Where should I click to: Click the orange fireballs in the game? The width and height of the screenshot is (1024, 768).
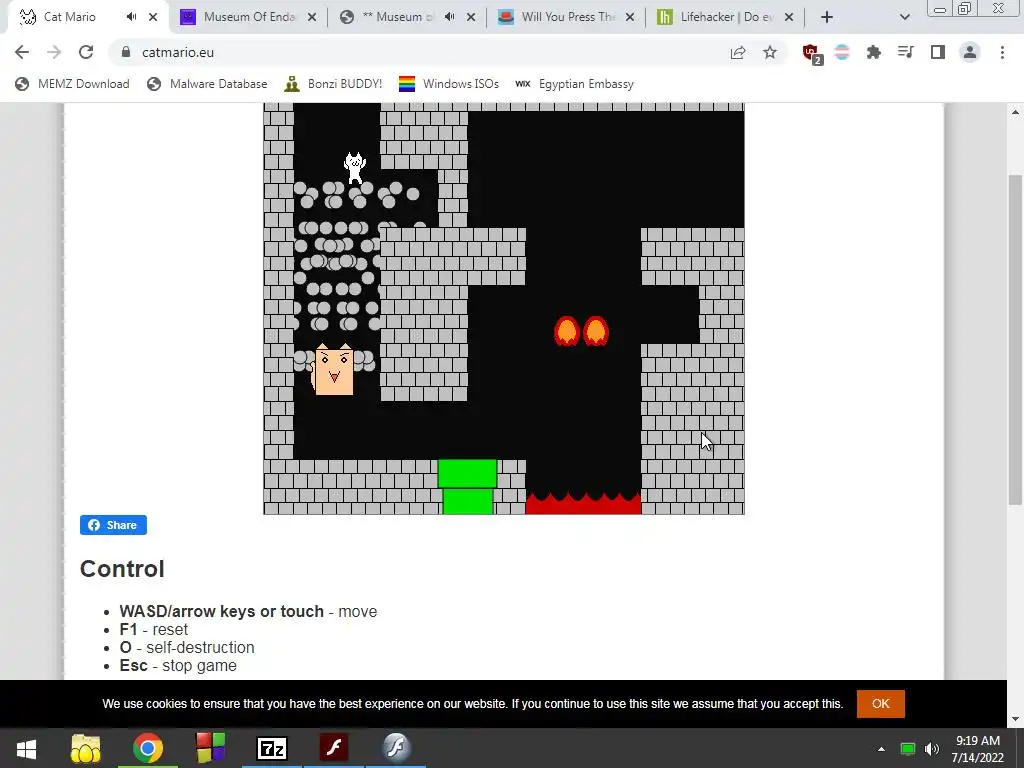[x=581, y=330]
